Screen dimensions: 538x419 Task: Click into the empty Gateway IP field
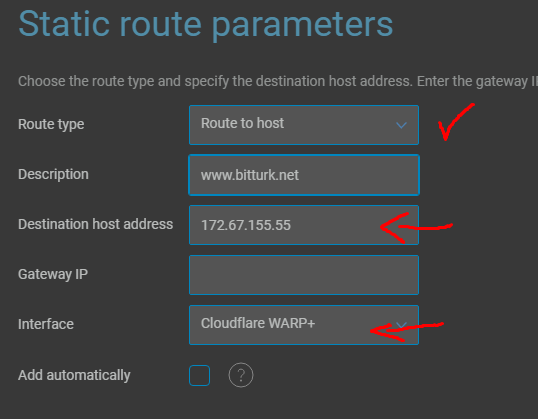(304, 275)
